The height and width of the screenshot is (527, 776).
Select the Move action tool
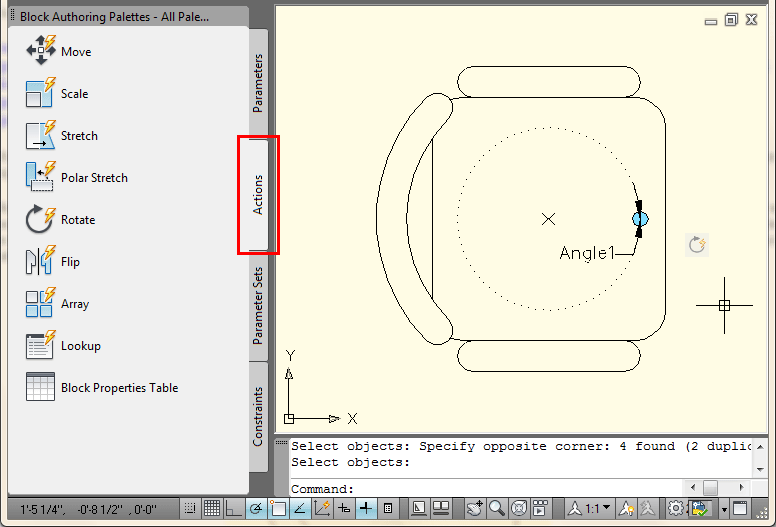click(x=59, y=51)
